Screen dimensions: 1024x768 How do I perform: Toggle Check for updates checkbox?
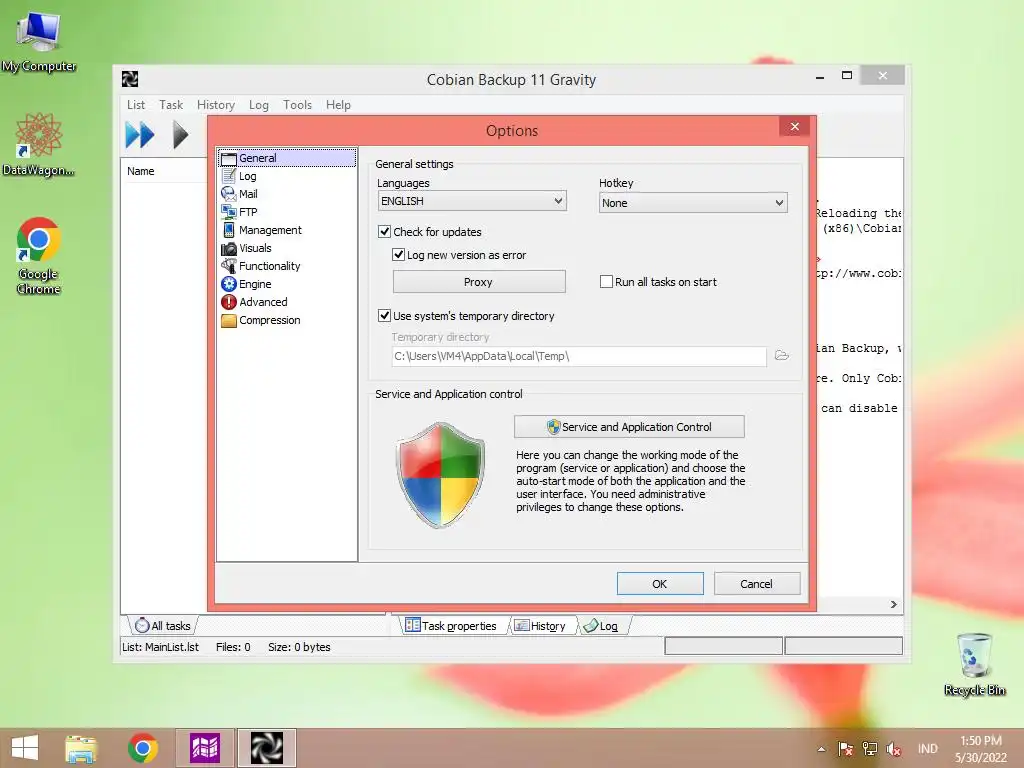(x=385, y=231)
